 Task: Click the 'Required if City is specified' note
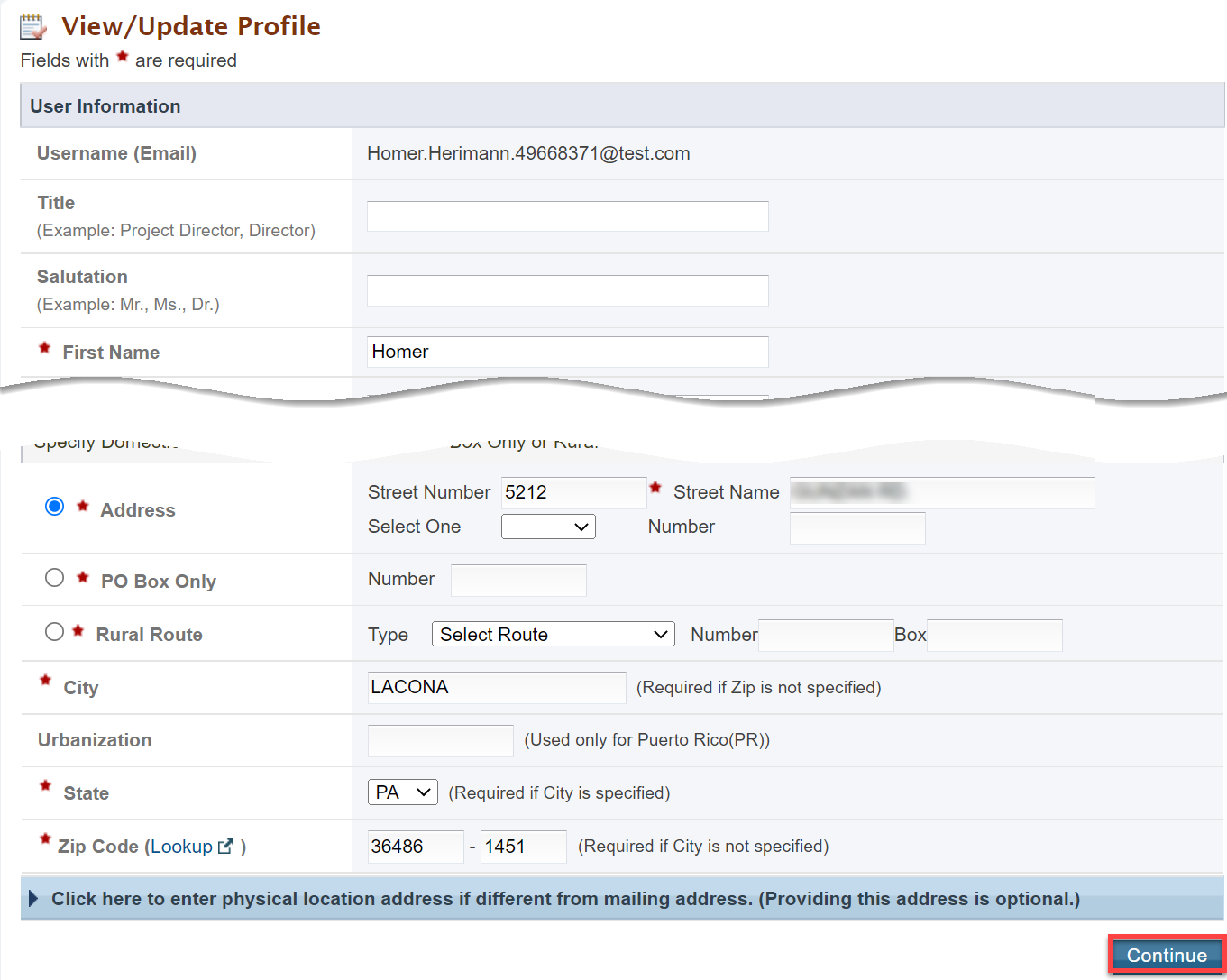559,793
